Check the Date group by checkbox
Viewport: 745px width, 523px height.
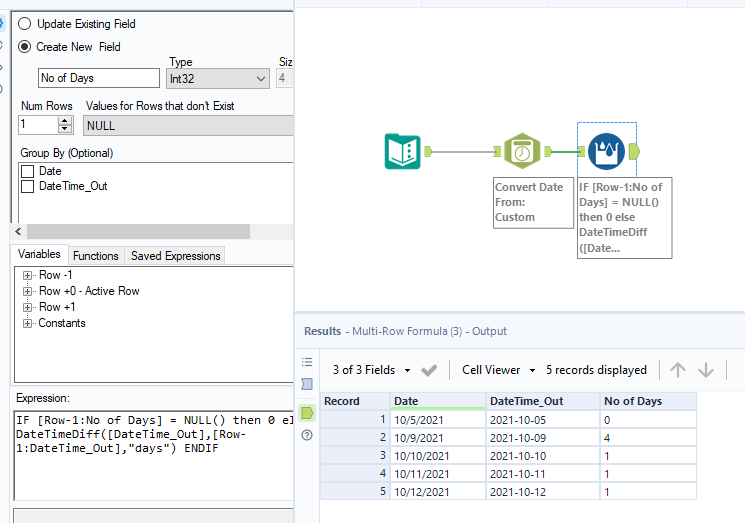point(28,172)
